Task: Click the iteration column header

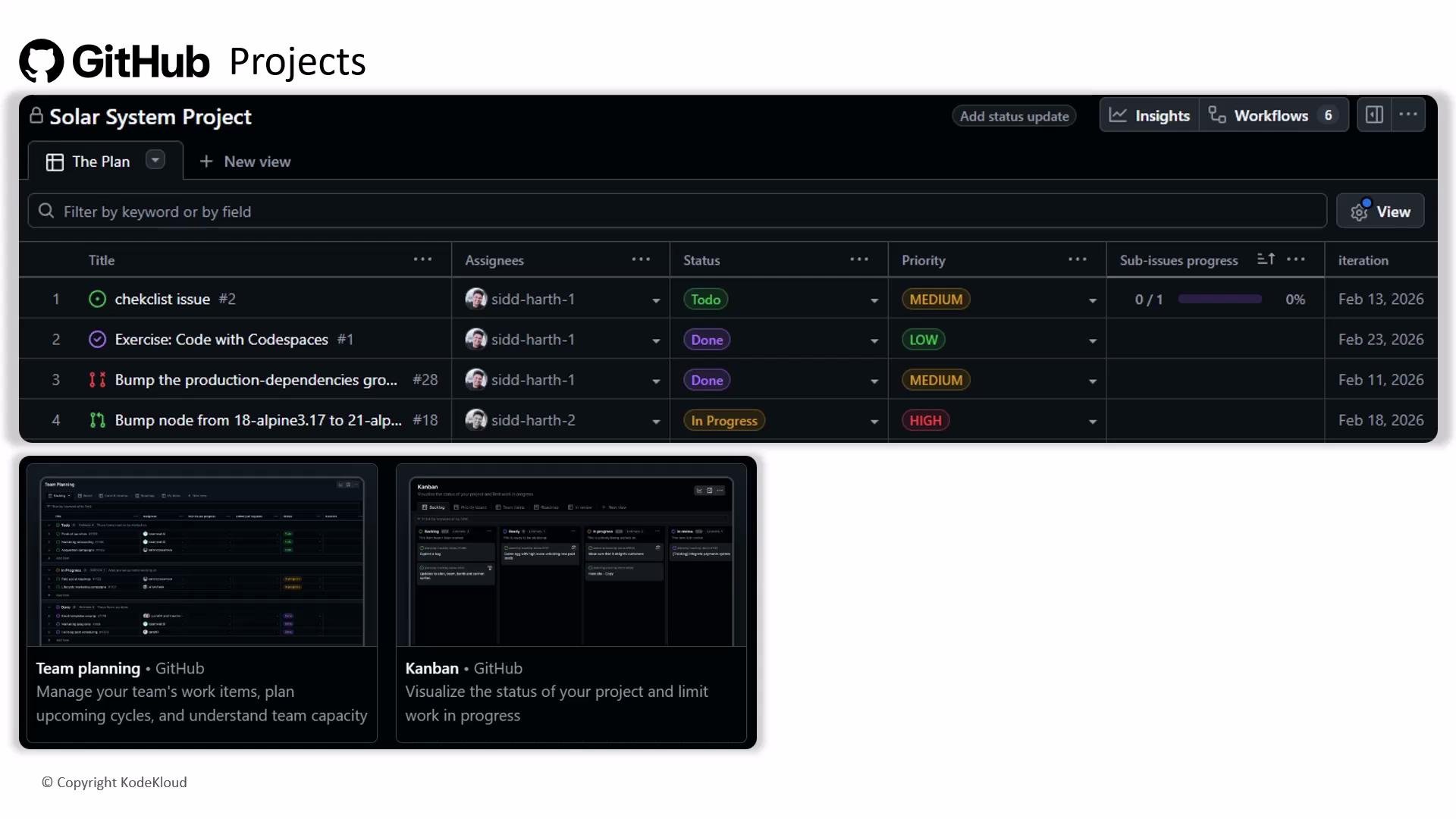Action: (1363, 260)
